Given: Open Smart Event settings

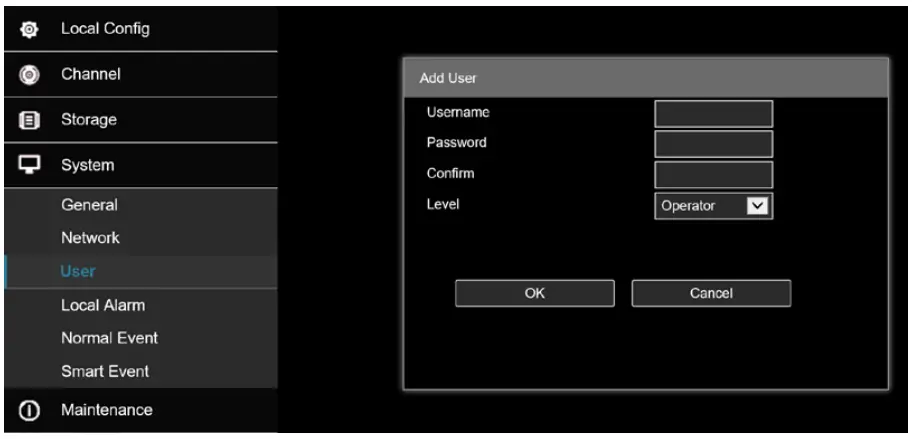Looking at the screenshot, I should pyautogui.click(x=141, y=371).
